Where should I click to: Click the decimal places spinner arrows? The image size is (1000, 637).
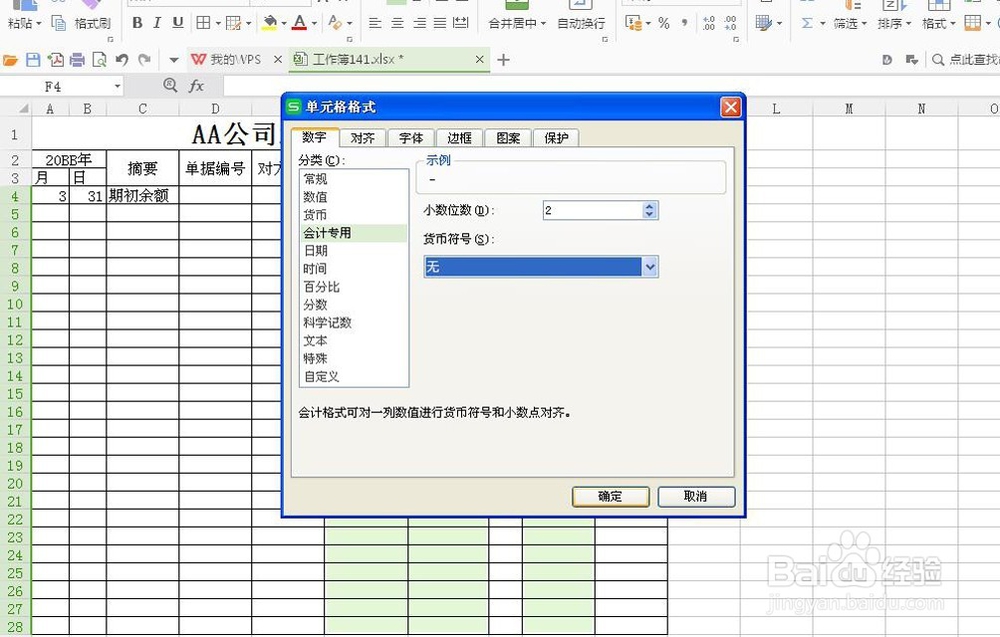(x=649, y=210)
